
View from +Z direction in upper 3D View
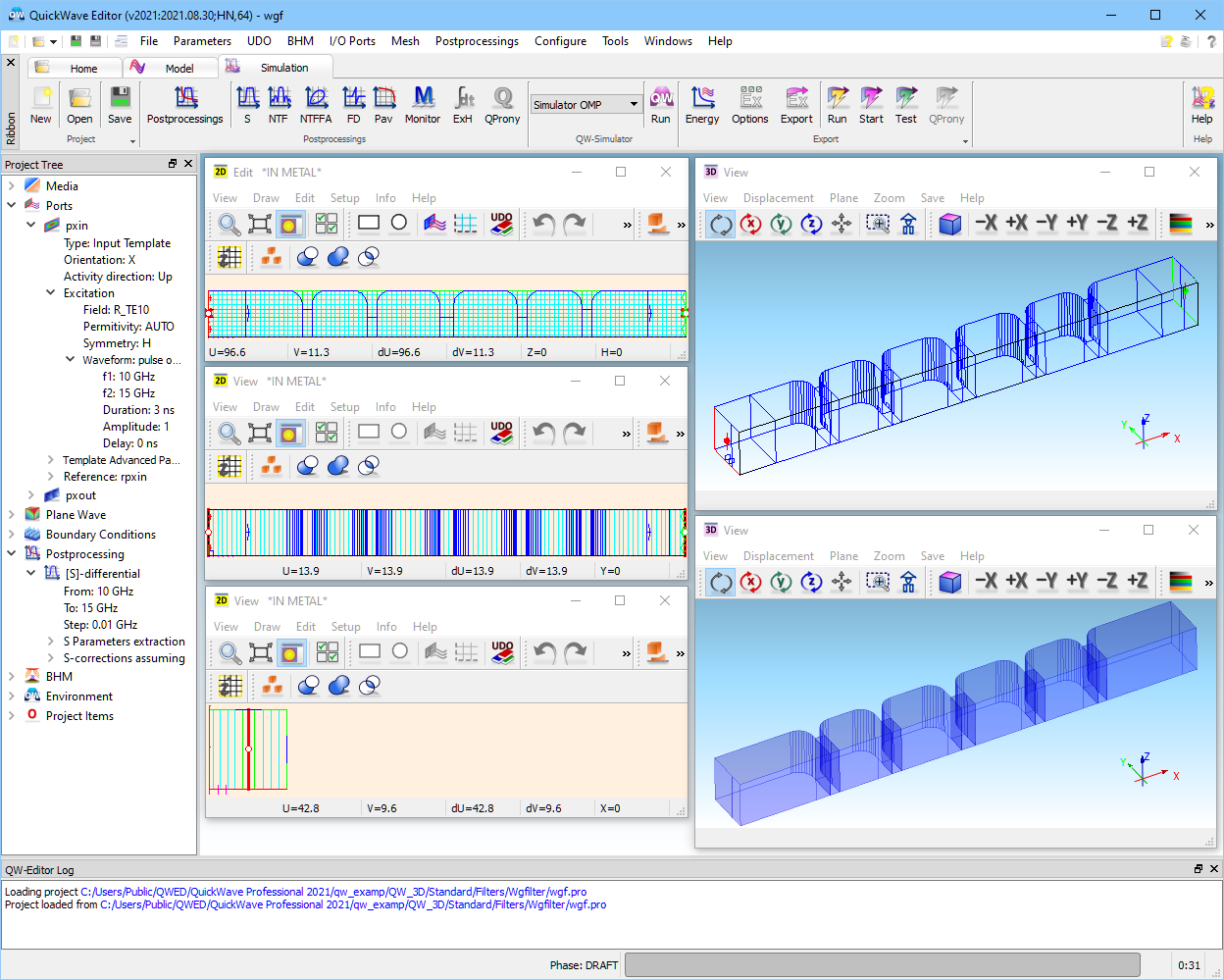(1138, 224)
